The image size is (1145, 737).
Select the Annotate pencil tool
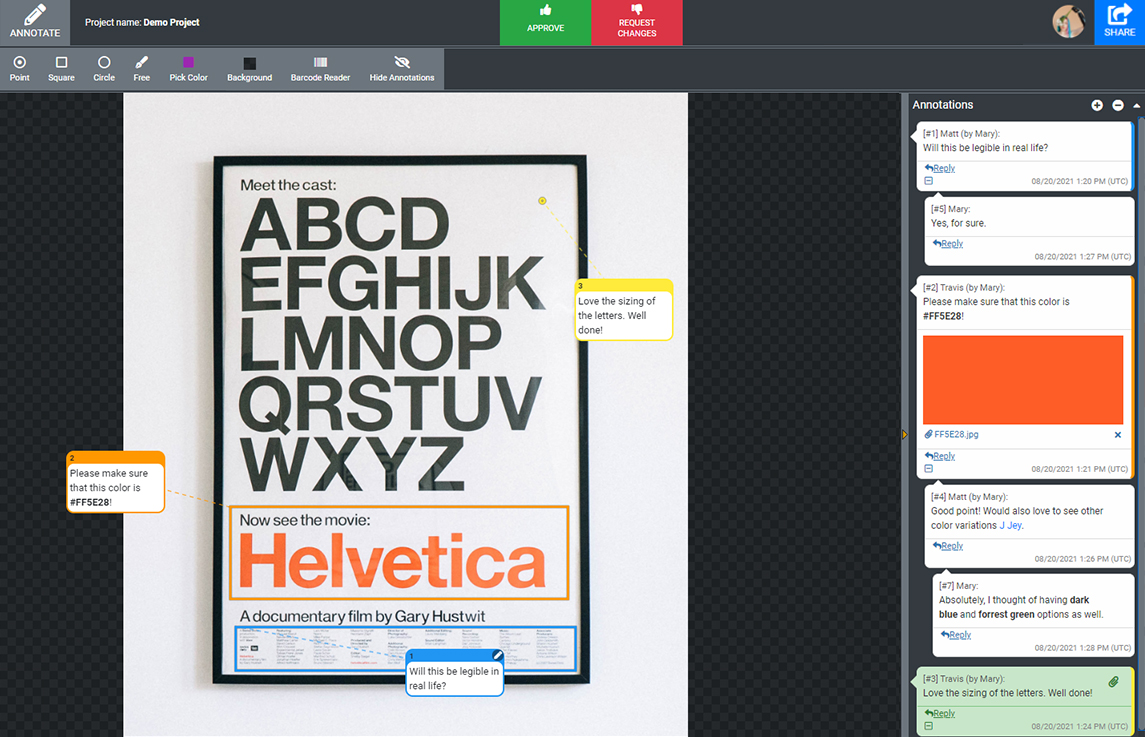[x=34, y=22]
